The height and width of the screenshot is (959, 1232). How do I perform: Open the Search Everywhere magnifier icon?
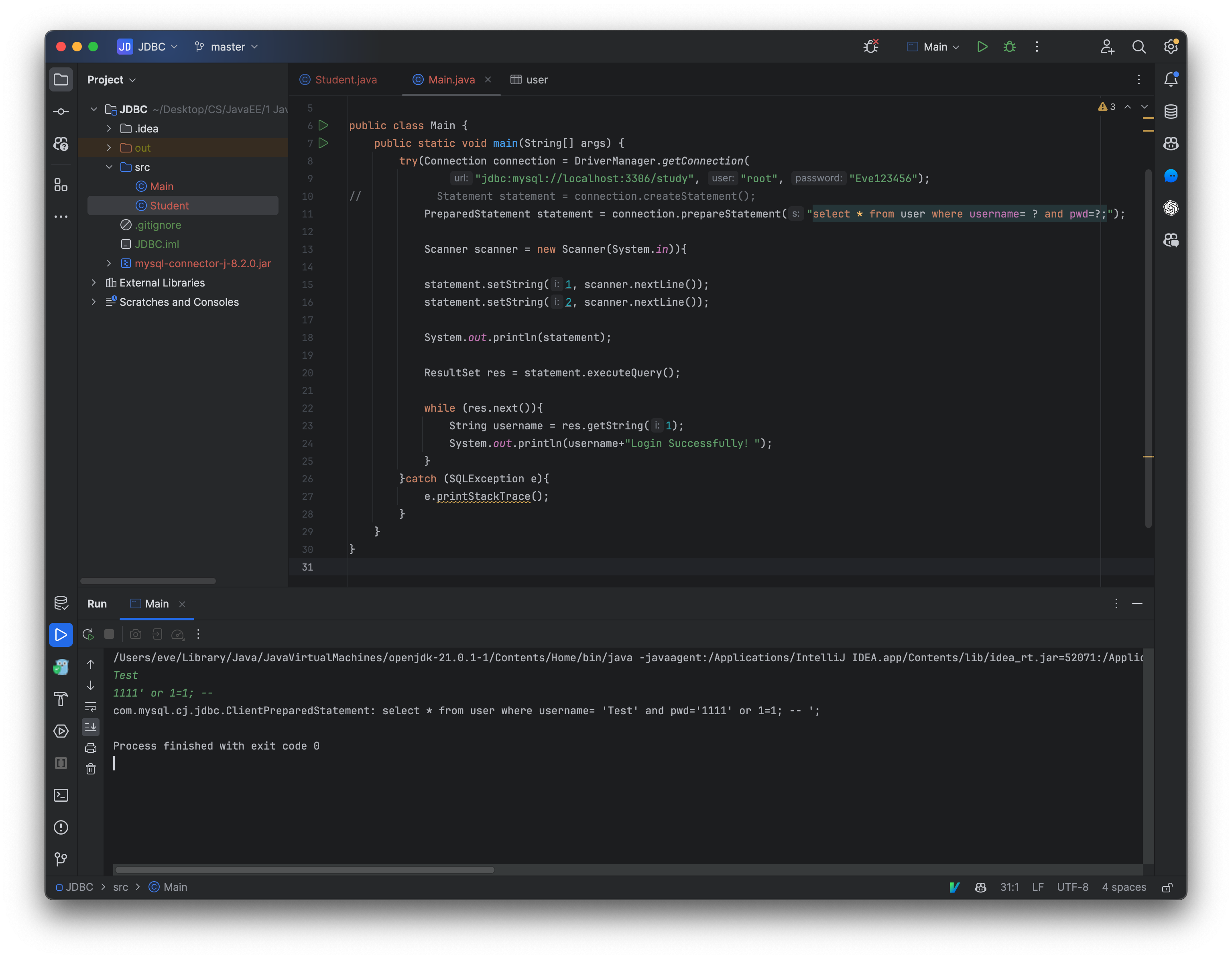(x=1139, y=47)
